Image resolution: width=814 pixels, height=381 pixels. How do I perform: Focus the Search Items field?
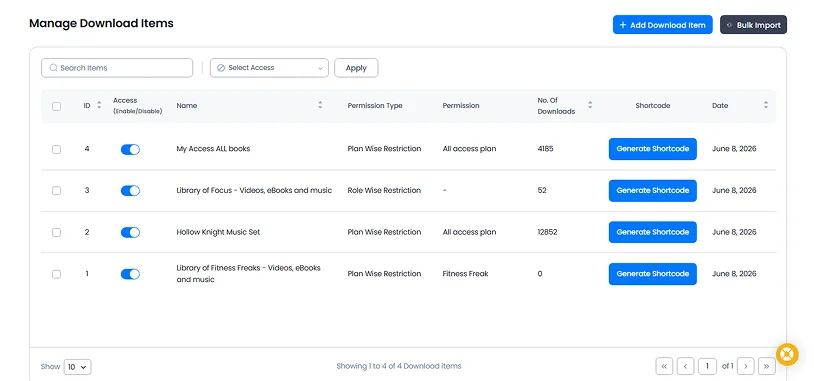117,68
